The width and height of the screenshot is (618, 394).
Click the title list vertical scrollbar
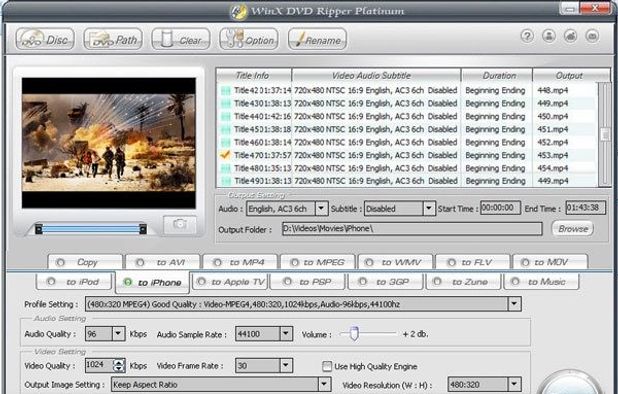pos(605,134)
